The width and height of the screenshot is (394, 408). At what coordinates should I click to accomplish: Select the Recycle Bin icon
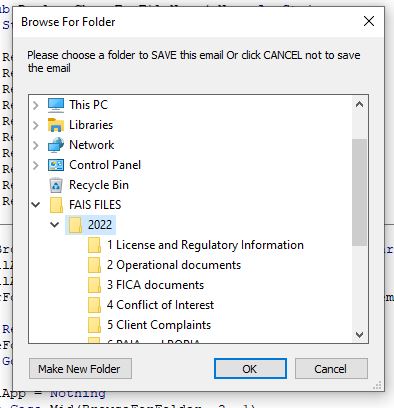coord(56,185)
